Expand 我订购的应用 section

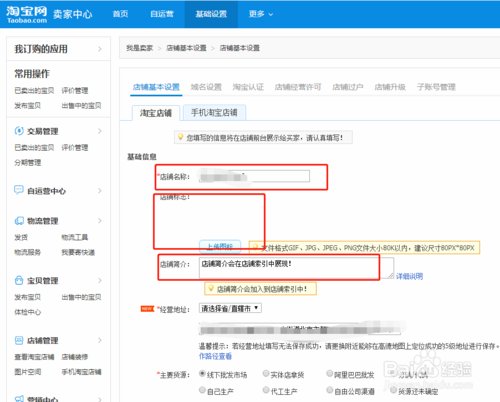100,49
